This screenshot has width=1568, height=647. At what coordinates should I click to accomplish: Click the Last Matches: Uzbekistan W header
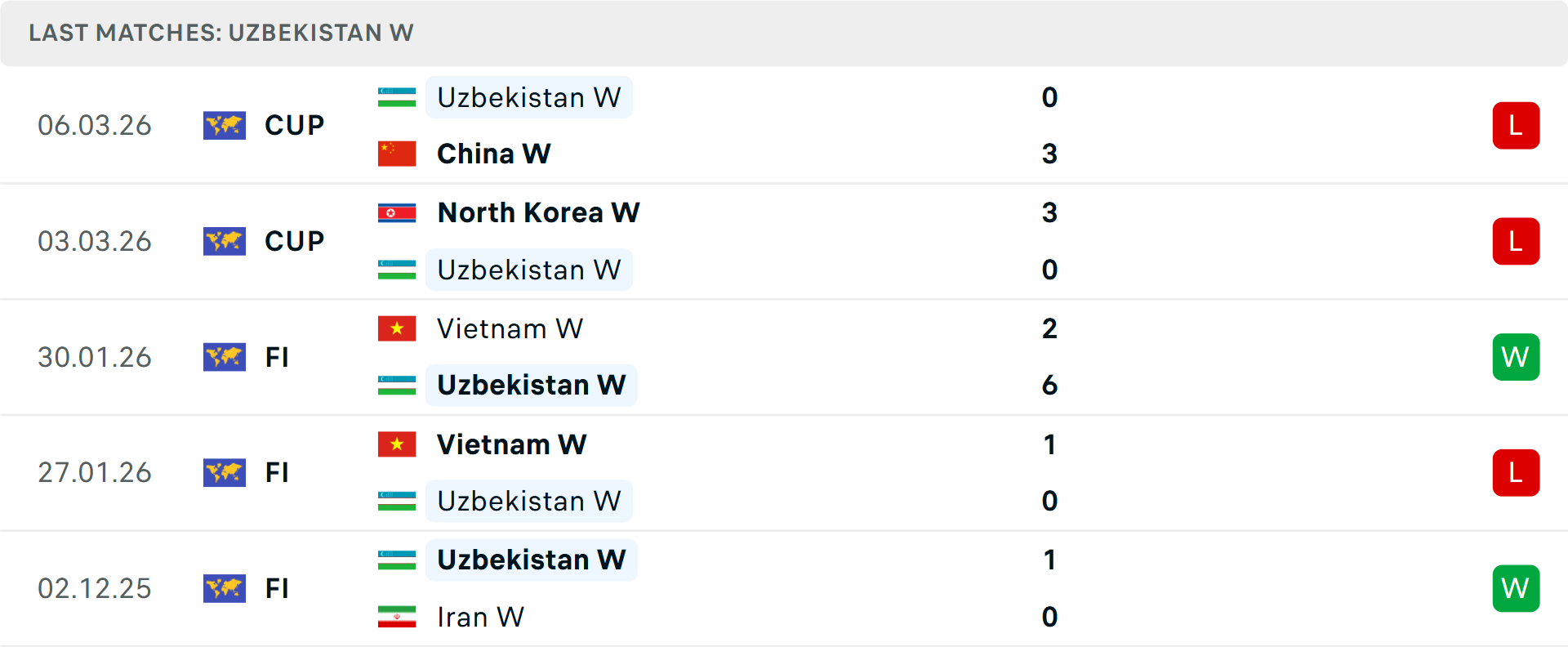pyautogui.click(x=221, y=33)
